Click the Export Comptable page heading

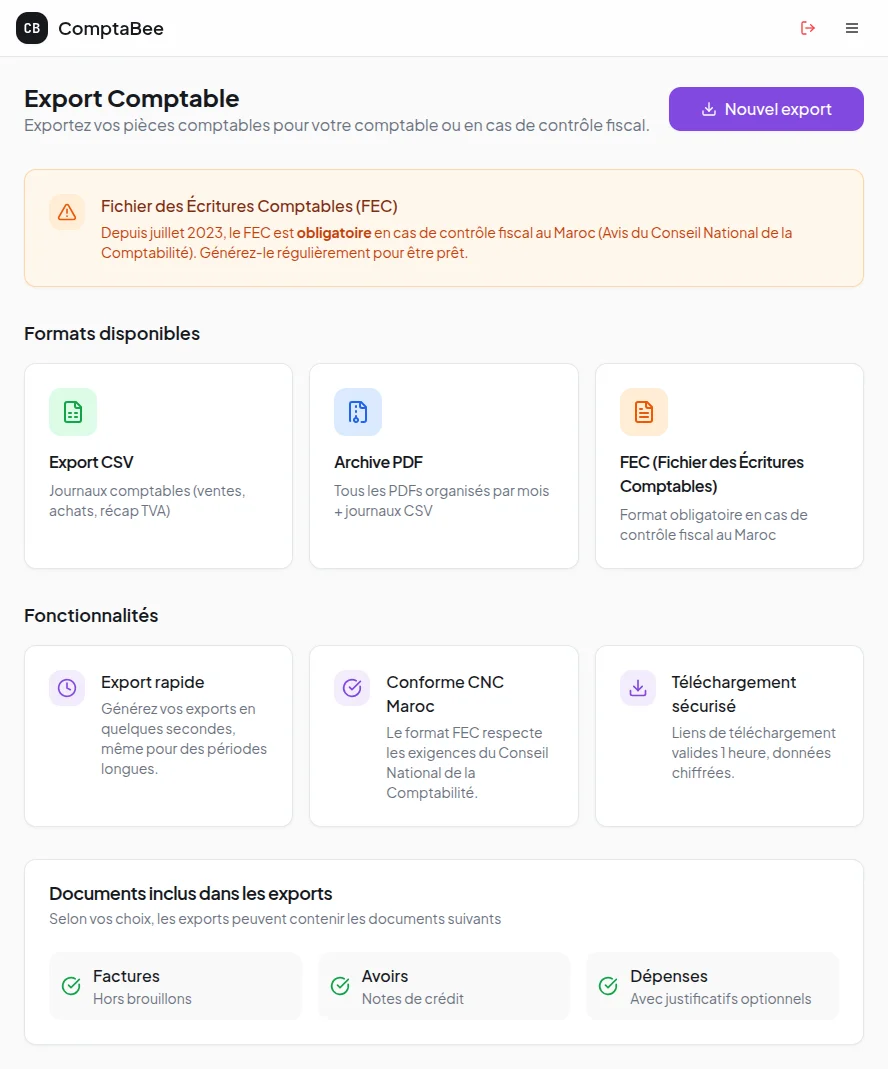tap(132, 99)
